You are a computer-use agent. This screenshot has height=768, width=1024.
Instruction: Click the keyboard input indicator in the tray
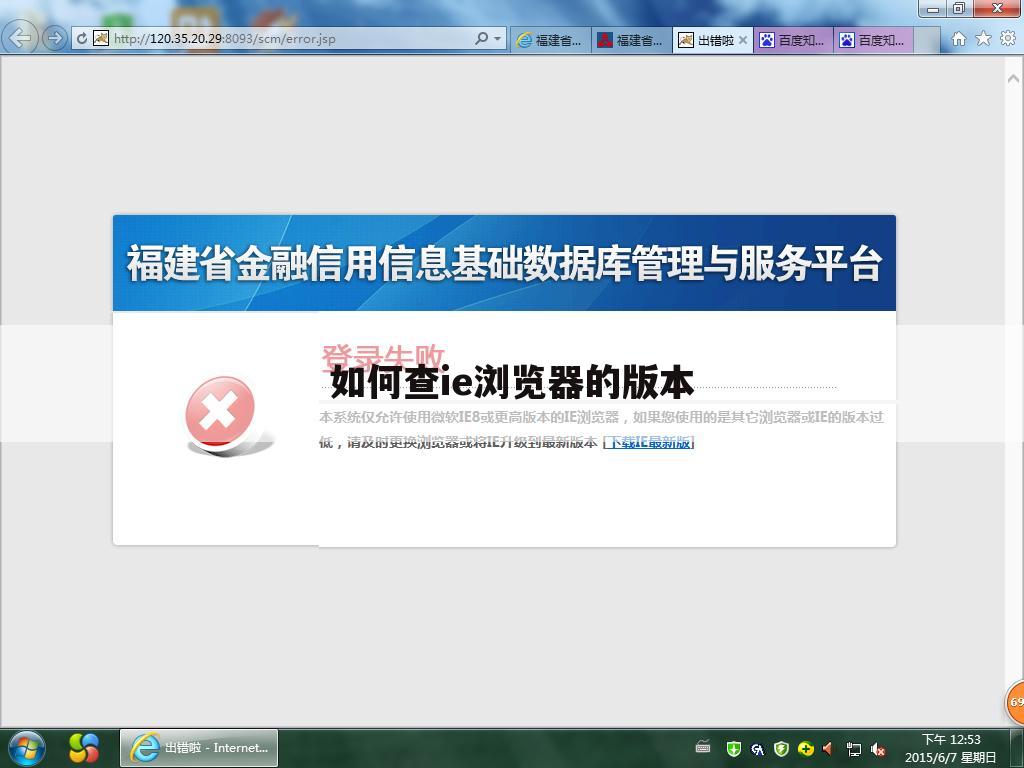(x=701, y=748)
